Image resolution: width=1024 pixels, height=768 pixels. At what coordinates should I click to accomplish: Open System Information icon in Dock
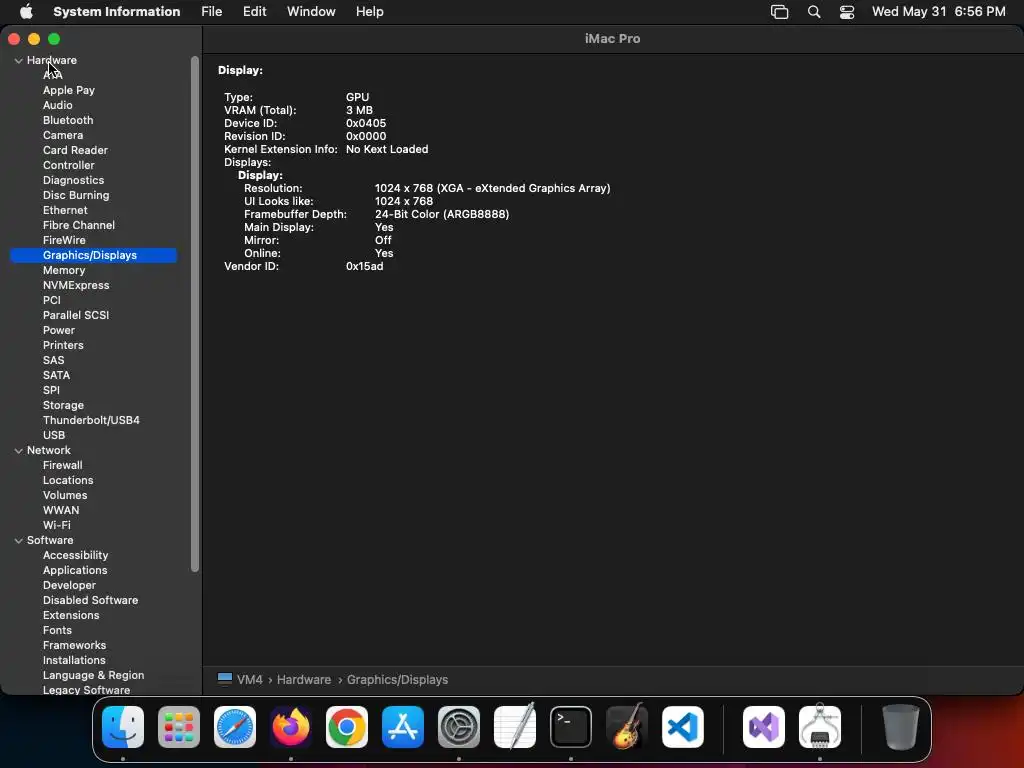coord(820,727)
